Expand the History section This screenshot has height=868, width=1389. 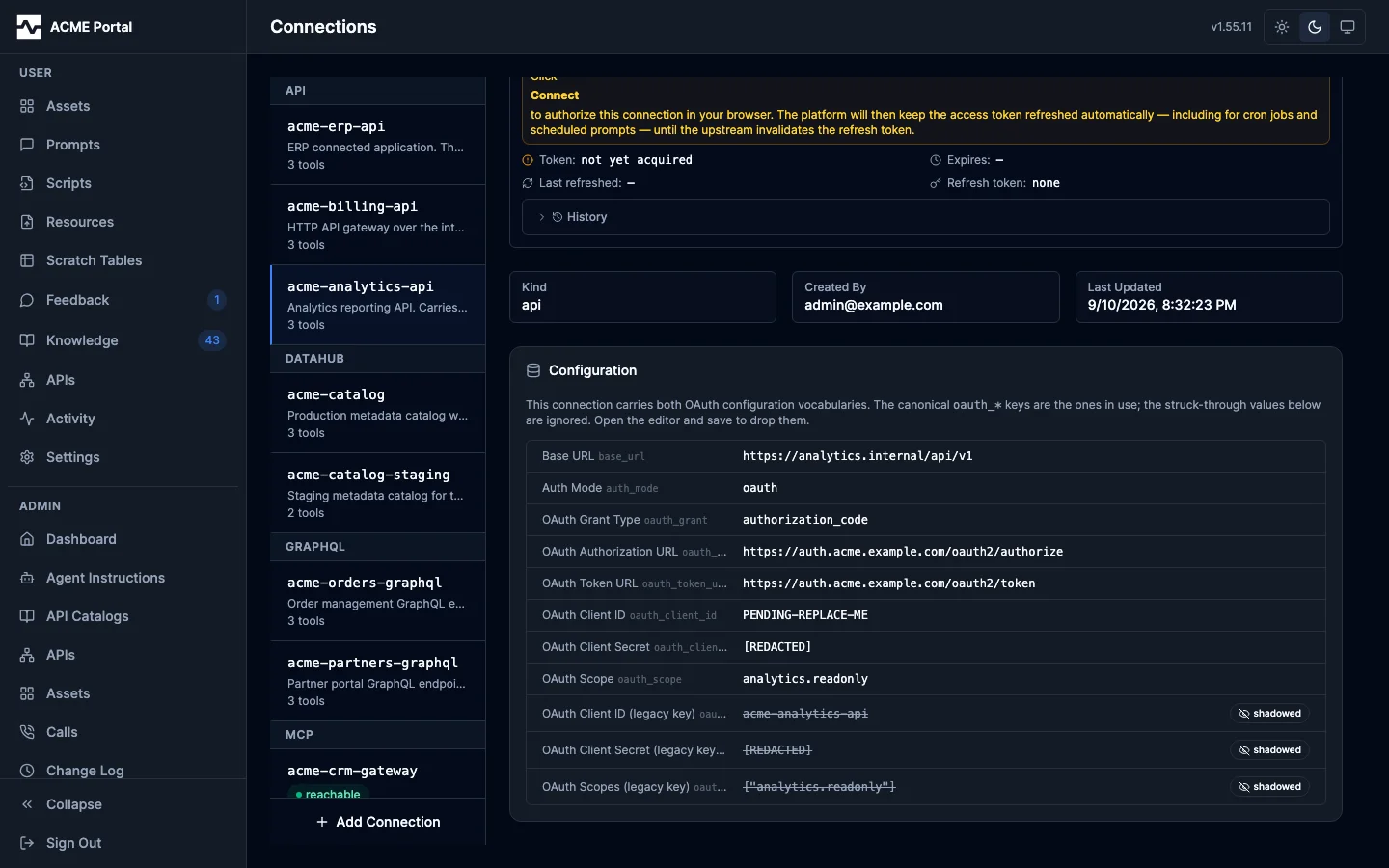926,217
